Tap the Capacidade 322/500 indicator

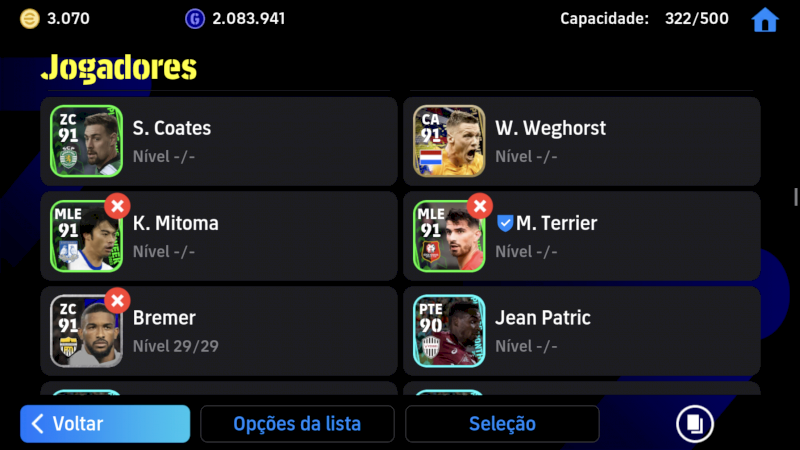(x=644, y=19)
